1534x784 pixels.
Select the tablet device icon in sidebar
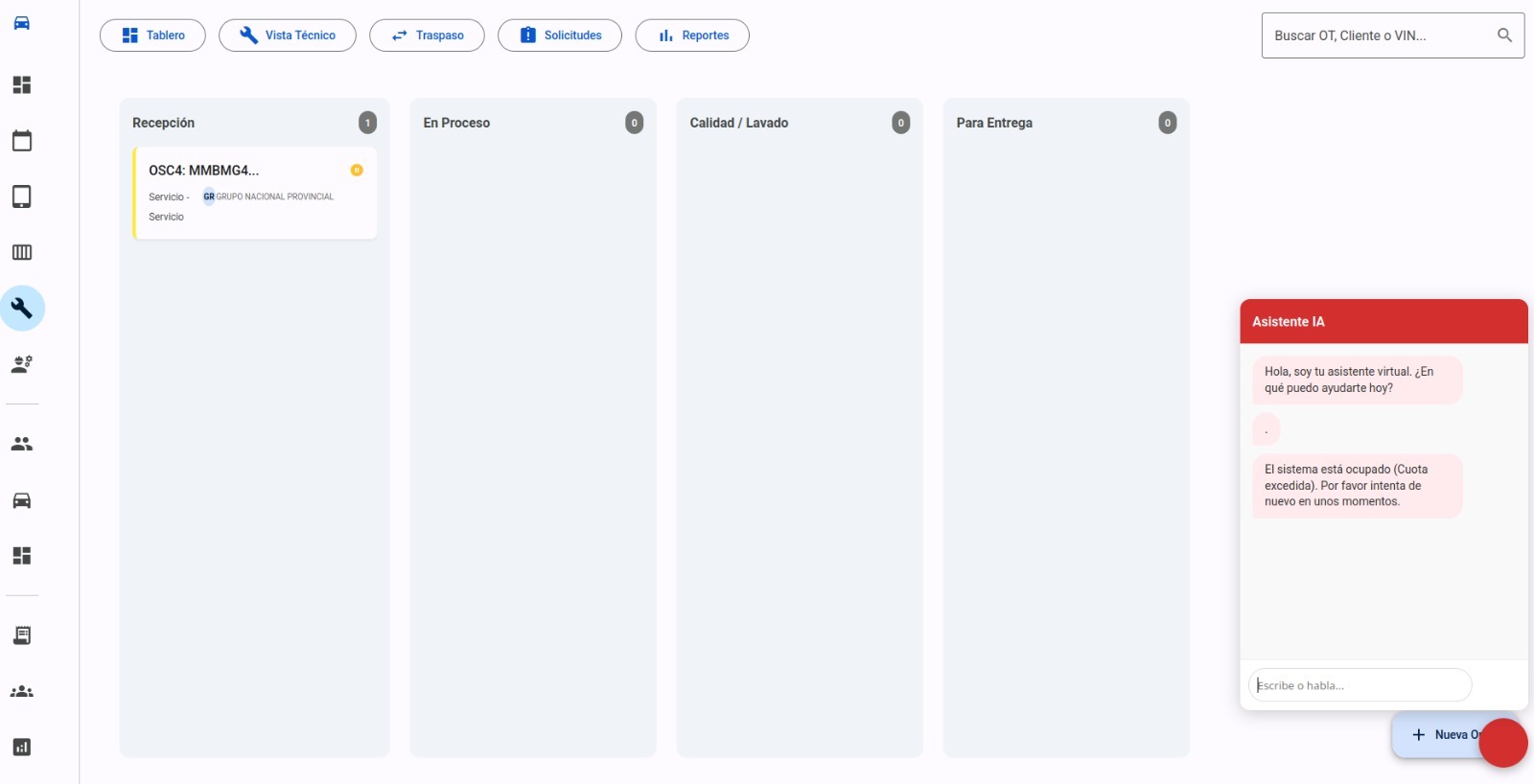[21, 196]
